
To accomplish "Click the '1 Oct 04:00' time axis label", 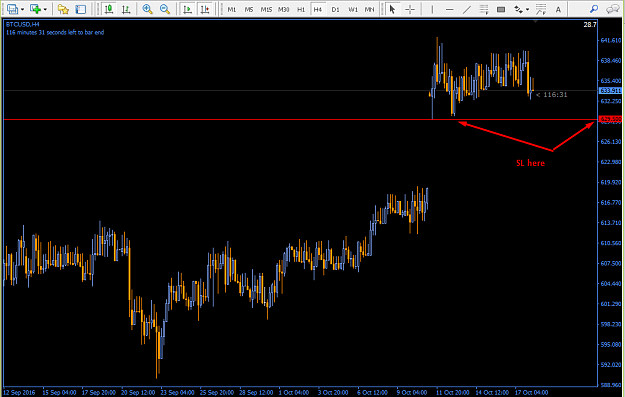I will point(294,393).
